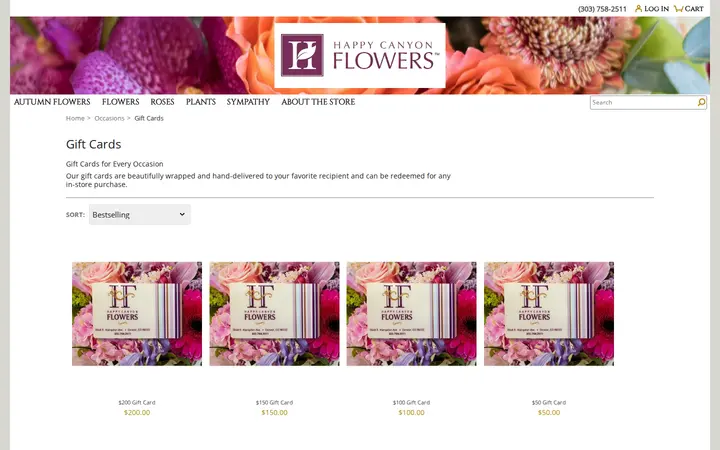Go to the Occasions breadcrumb
The image size is (720, 450).
point(109,118)
